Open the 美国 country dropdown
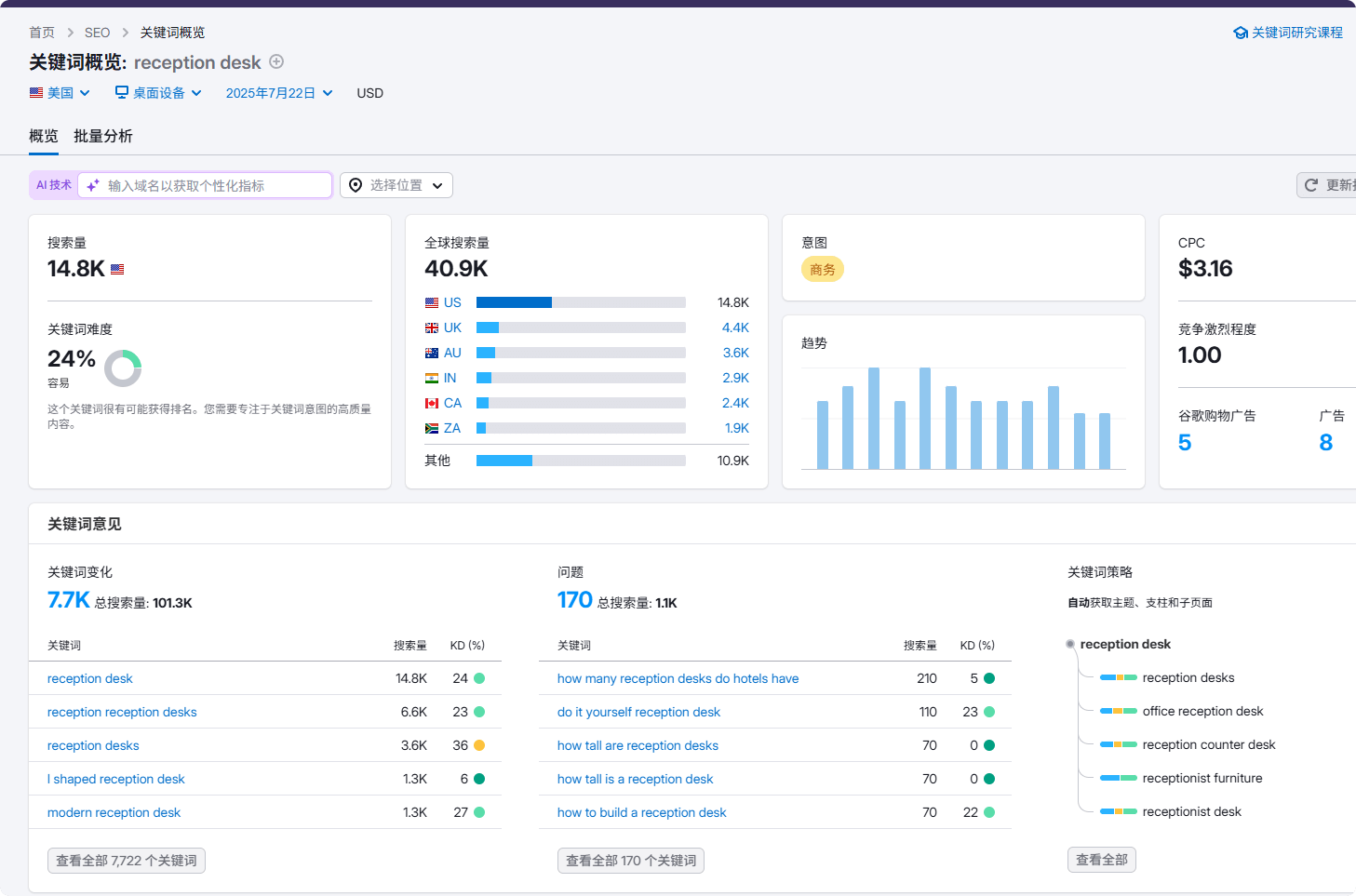The image size is (1356, 896). pyautogui.click(x=60, y=93)
